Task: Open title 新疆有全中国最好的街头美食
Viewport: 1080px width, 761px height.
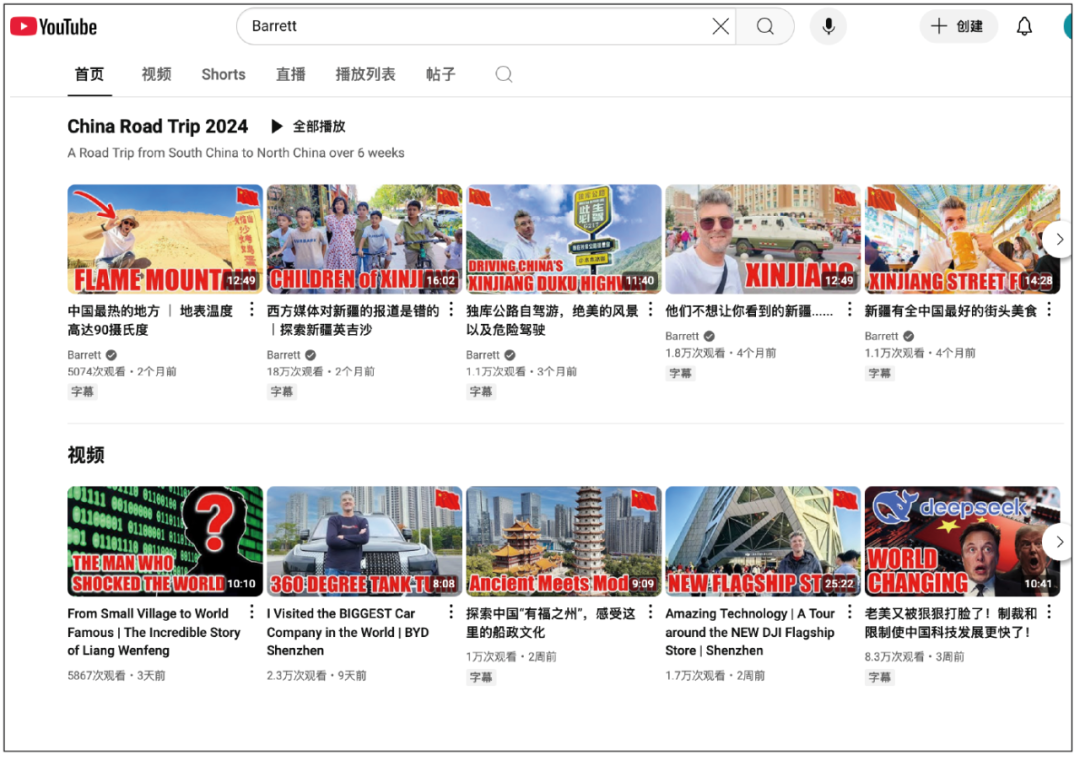Action: coord(951,311)
